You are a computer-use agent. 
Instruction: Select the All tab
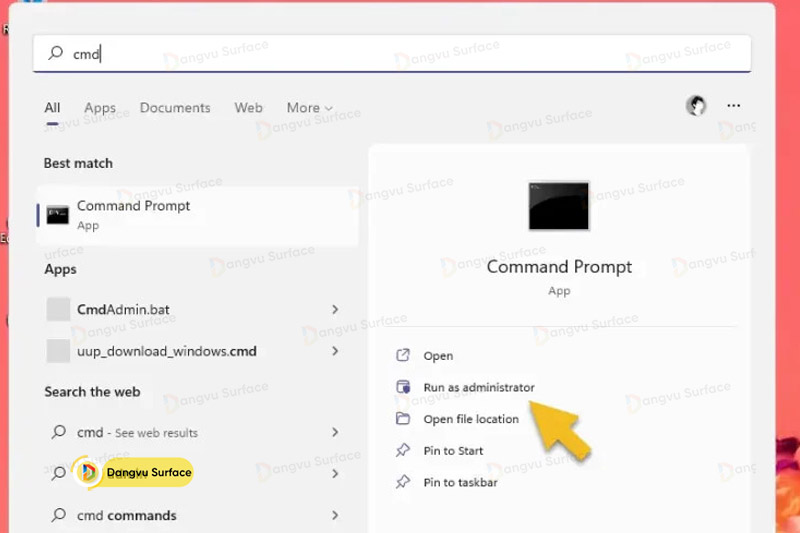(x=52, y=108)
